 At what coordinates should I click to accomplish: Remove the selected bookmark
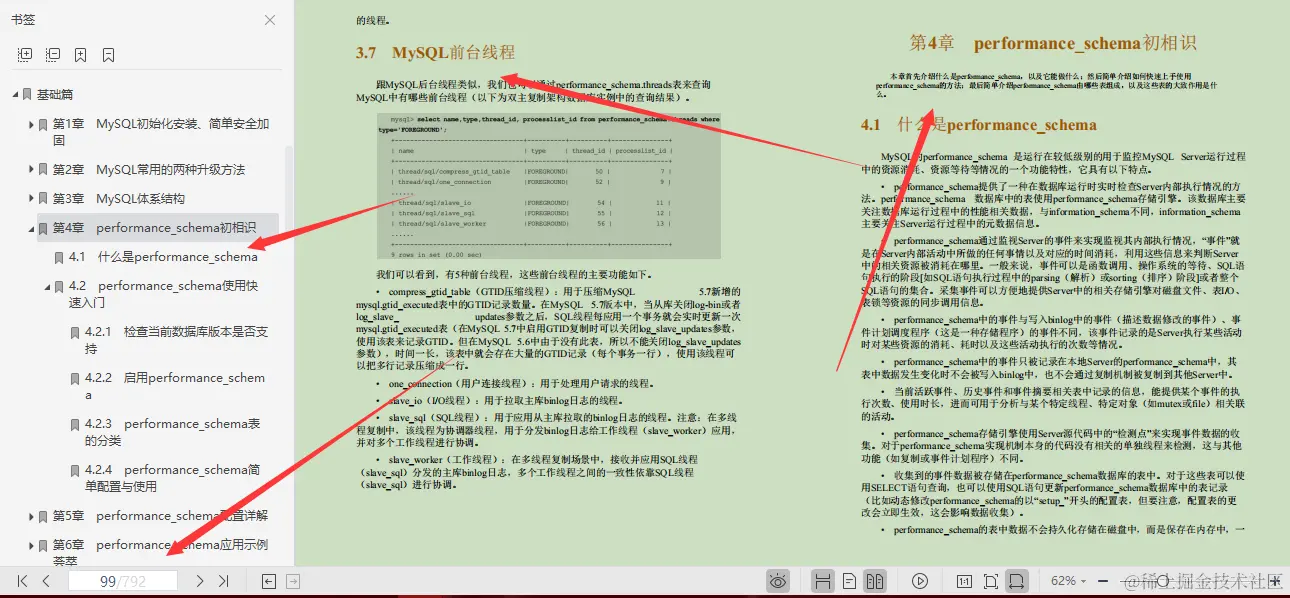pos(110,55)
